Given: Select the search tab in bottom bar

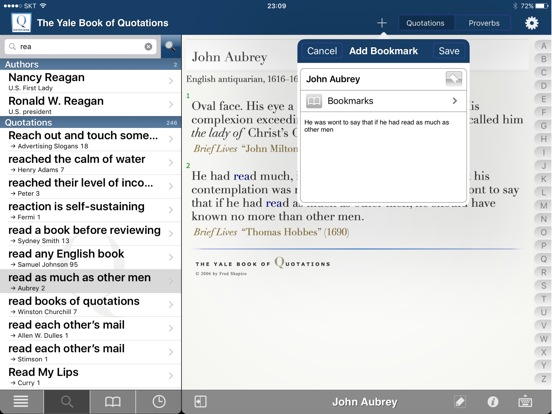Looking at the screenshot, I should tap(67, 401).
